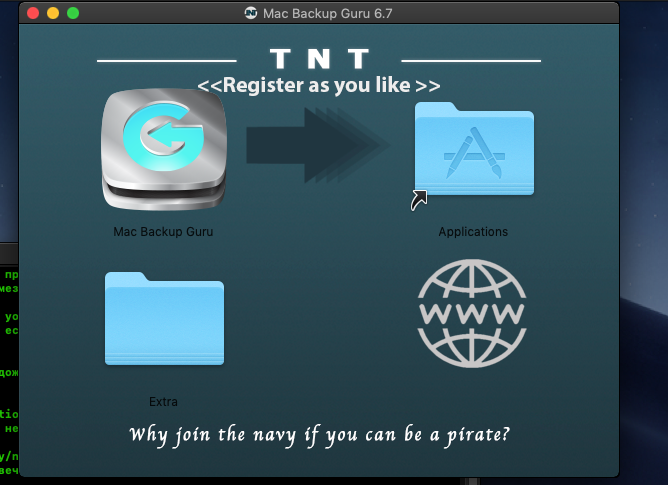The width and height of the screenshot is (668, 485).
Task: Open the Extra folder icon
Action: pos(164,318)
